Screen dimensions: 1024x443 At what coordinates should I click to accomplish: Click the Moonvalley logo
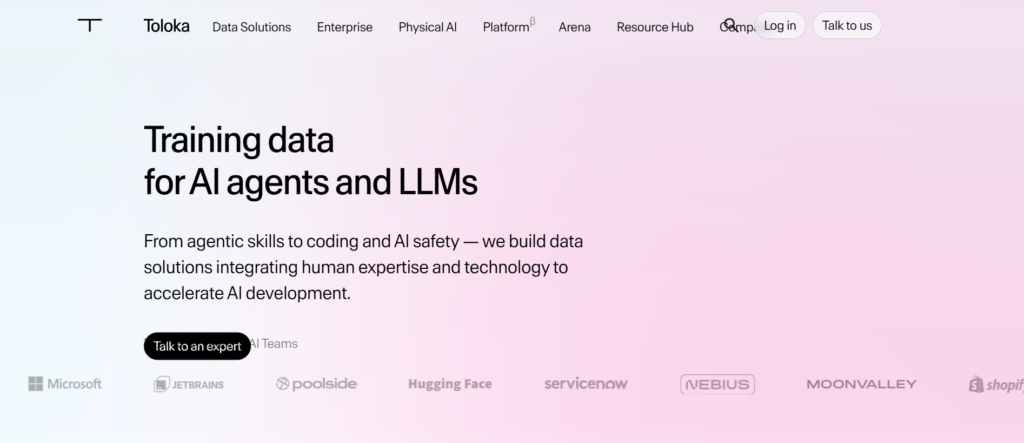[x=861, y=384]
